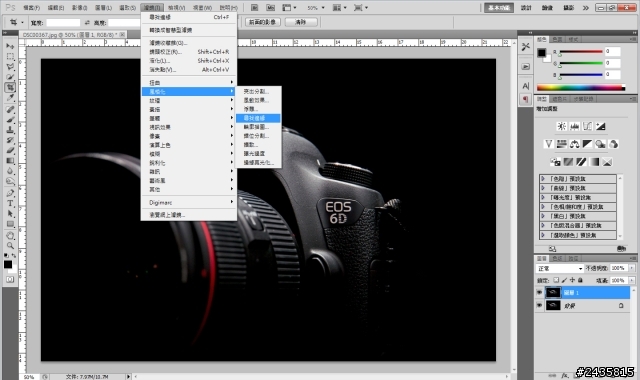Viewport: 640px width, 380px height.
Task: Add an Exposure adjustment
Action: click(x=600, y=126)
